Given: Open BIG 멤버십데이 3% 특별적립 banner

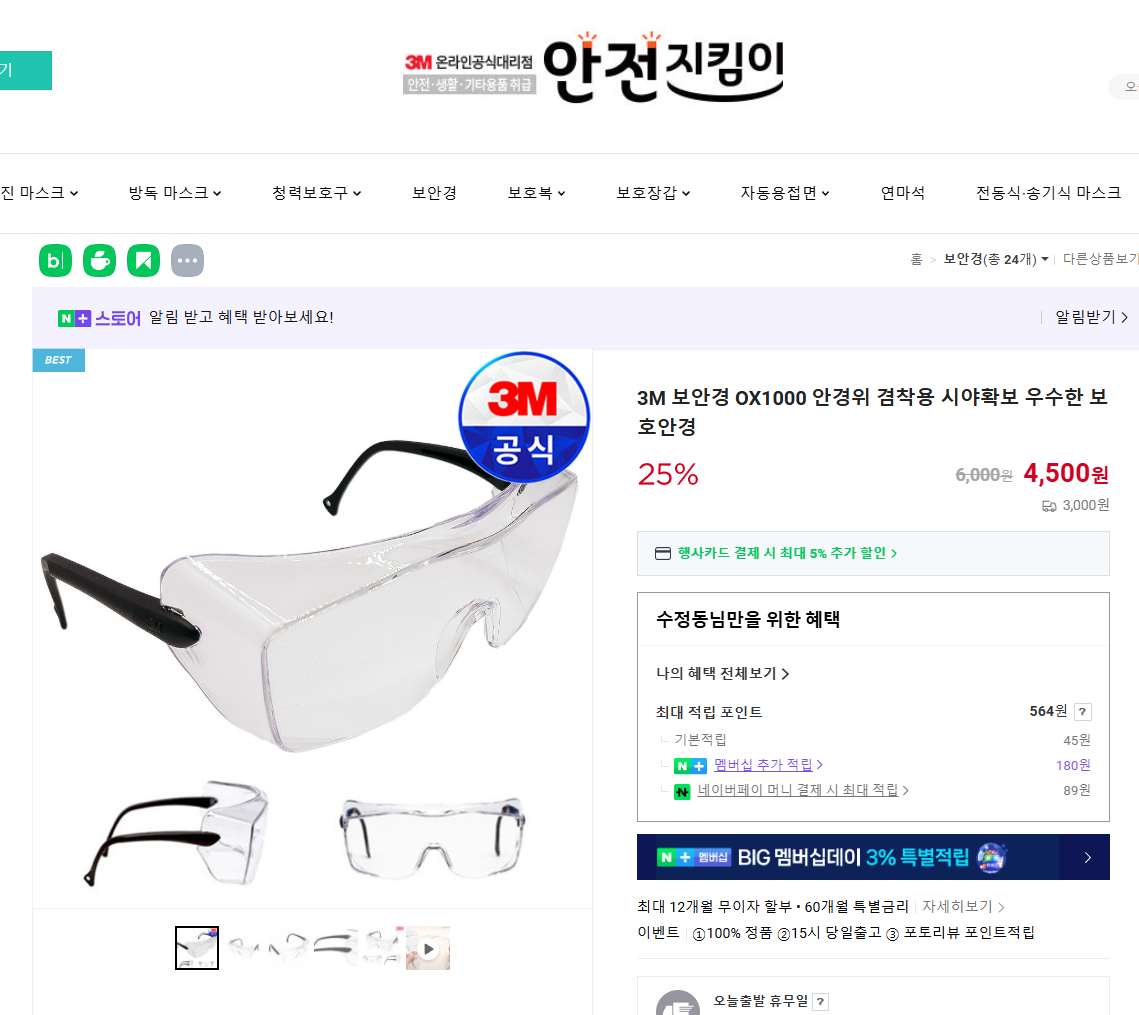Looking at the screenshot, I should 873,857.
